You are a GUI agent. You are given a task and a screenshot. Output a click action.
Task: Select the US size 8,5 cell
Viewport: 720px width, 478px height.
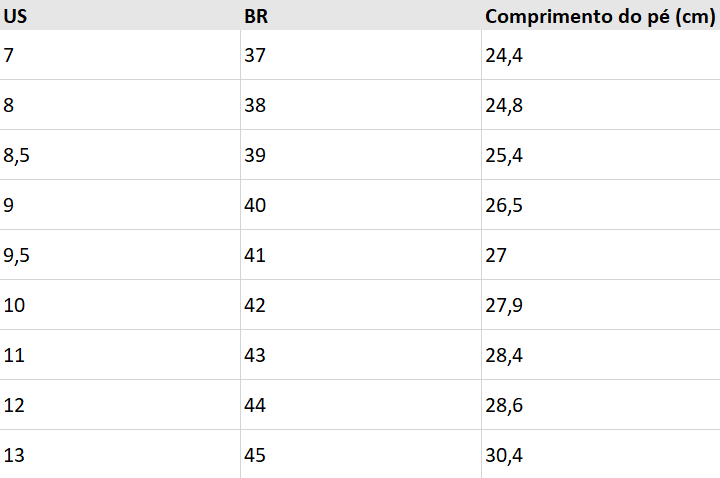click(17, 155)
